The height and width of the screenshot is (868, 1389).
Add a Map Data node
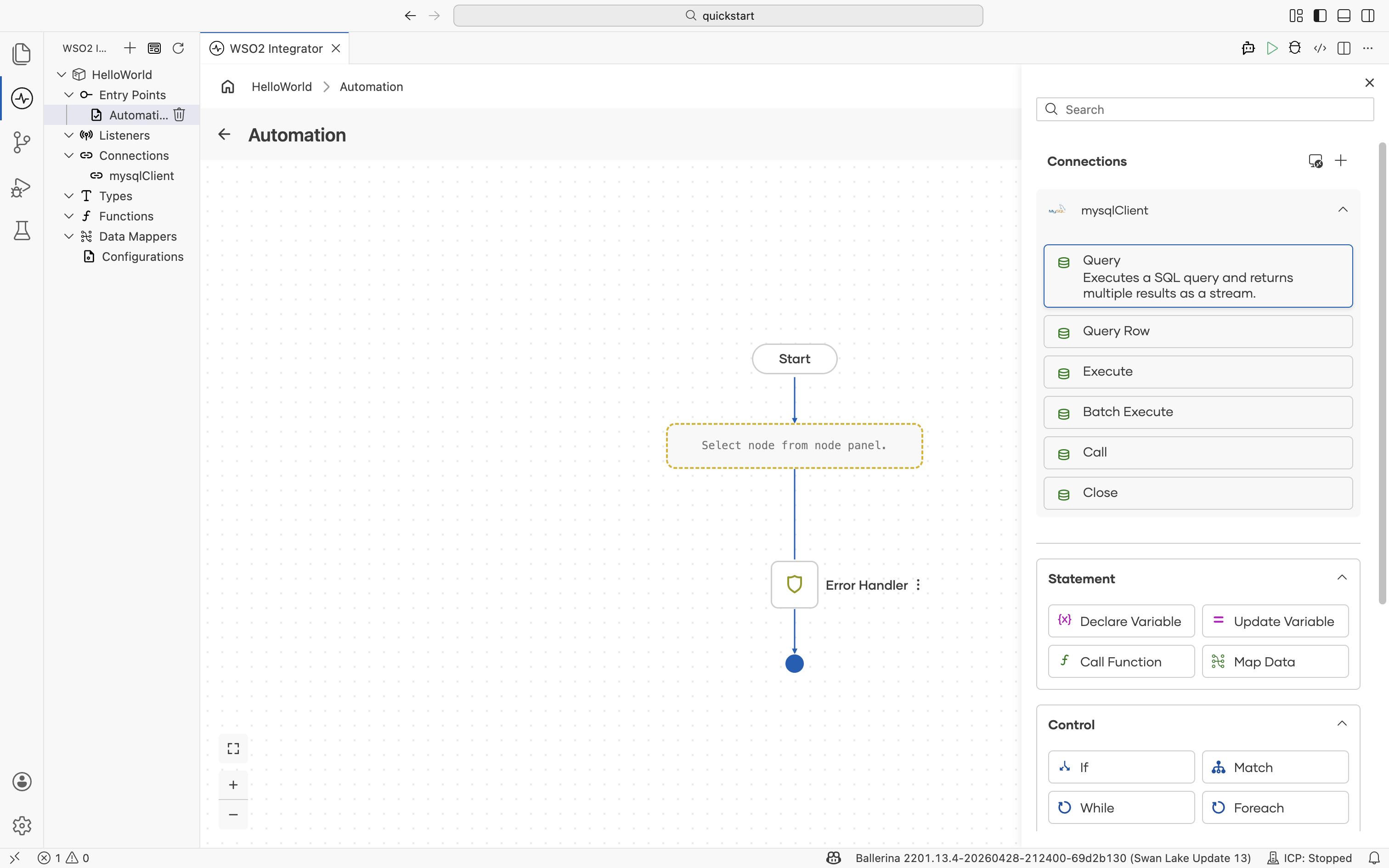point(1275,661)
